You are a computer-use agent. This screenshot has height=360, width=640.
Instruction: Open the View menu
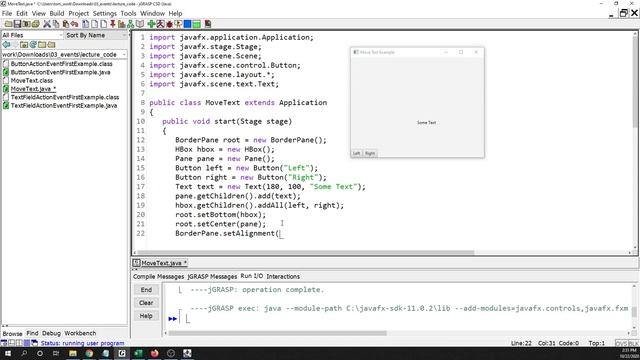(39, 13)
